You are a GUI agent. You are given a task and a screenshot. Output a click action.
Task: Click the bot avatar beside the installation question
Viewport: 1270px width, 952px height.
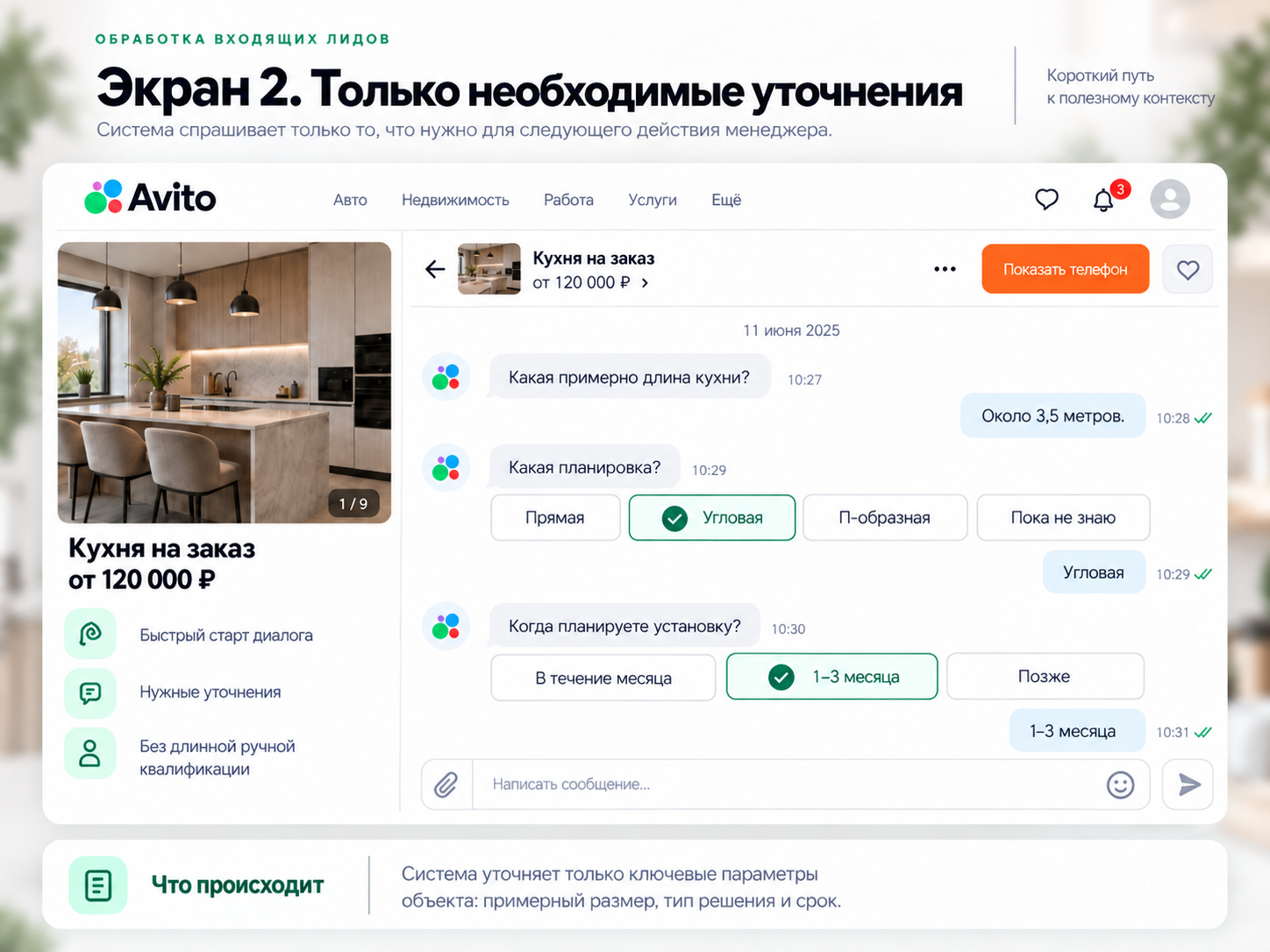(446, 626)
